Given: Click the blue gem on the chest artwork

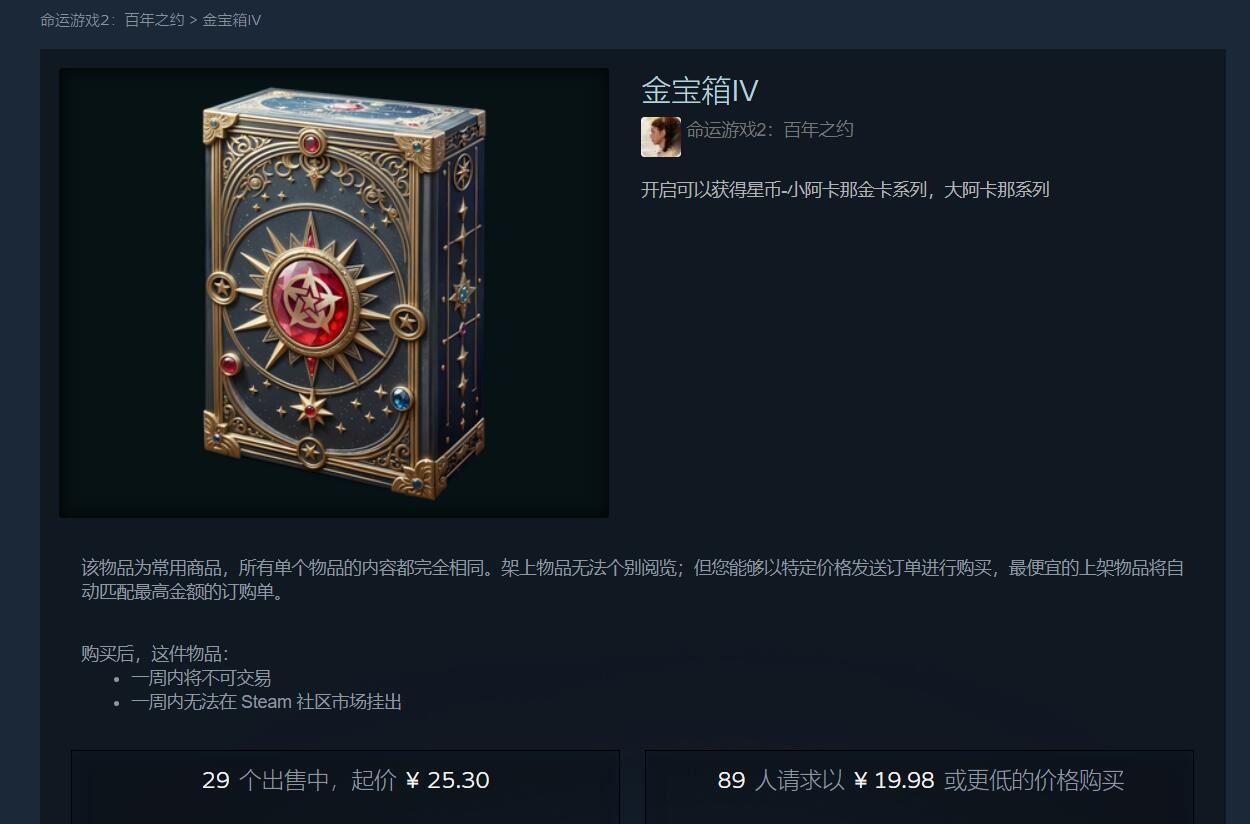Looking at the screenshot, I should (401, 398).
